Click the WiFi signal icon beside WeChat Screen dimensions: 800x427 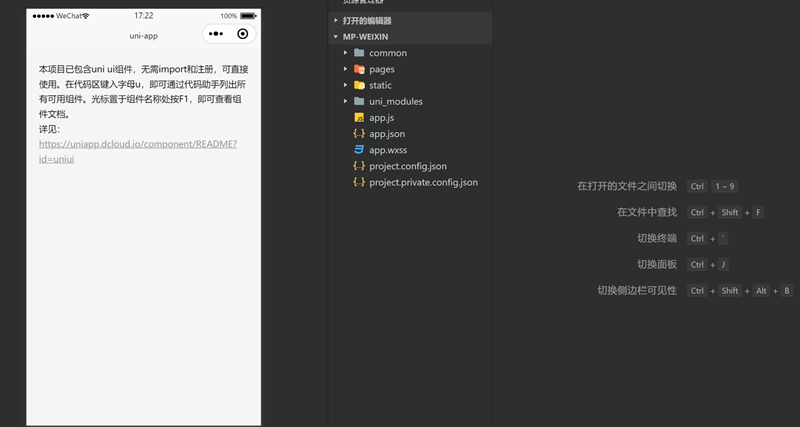coord(86,16)
